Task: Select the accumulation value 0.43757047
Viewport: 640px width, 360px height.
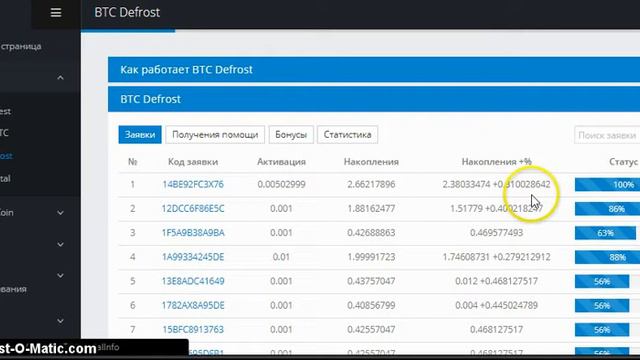Action: click(371, 281)
